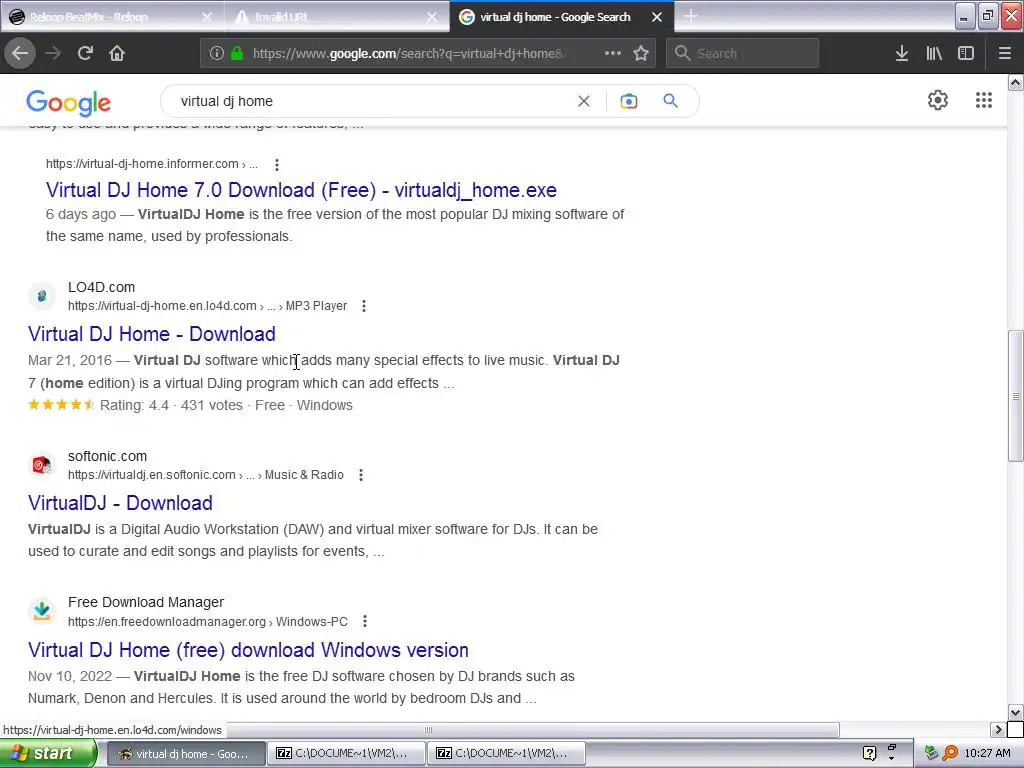
Task: Open options for softonic.com result
Action: [x=360, y=475]
